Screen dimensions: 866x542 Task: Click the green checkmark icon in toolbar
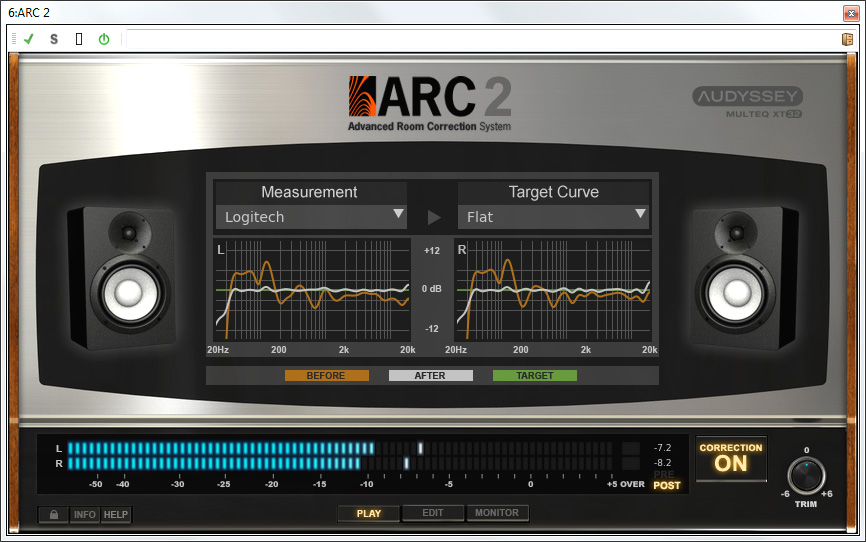click(29, 39)
